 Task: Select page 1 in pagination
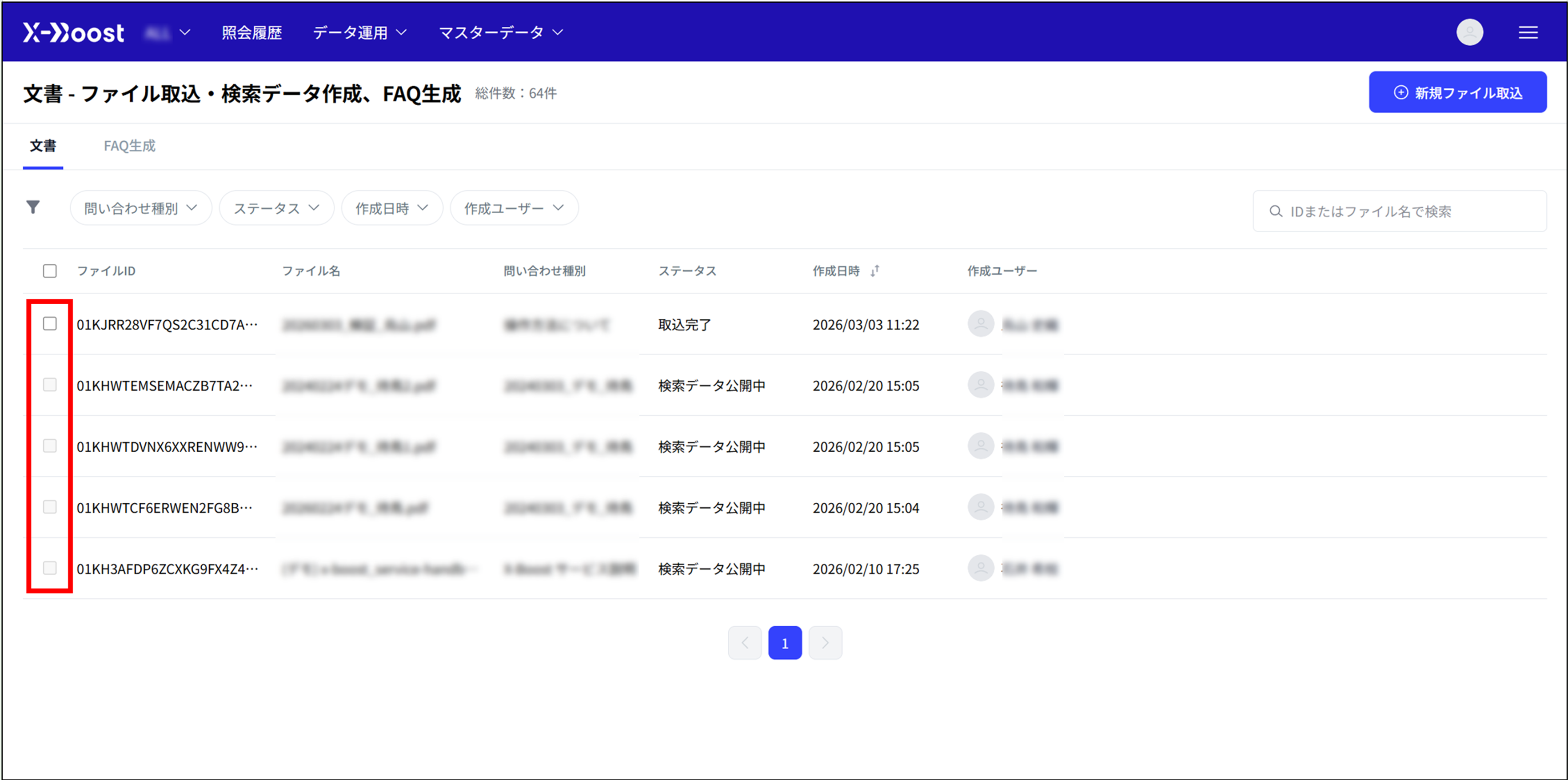tap(785, 642)
